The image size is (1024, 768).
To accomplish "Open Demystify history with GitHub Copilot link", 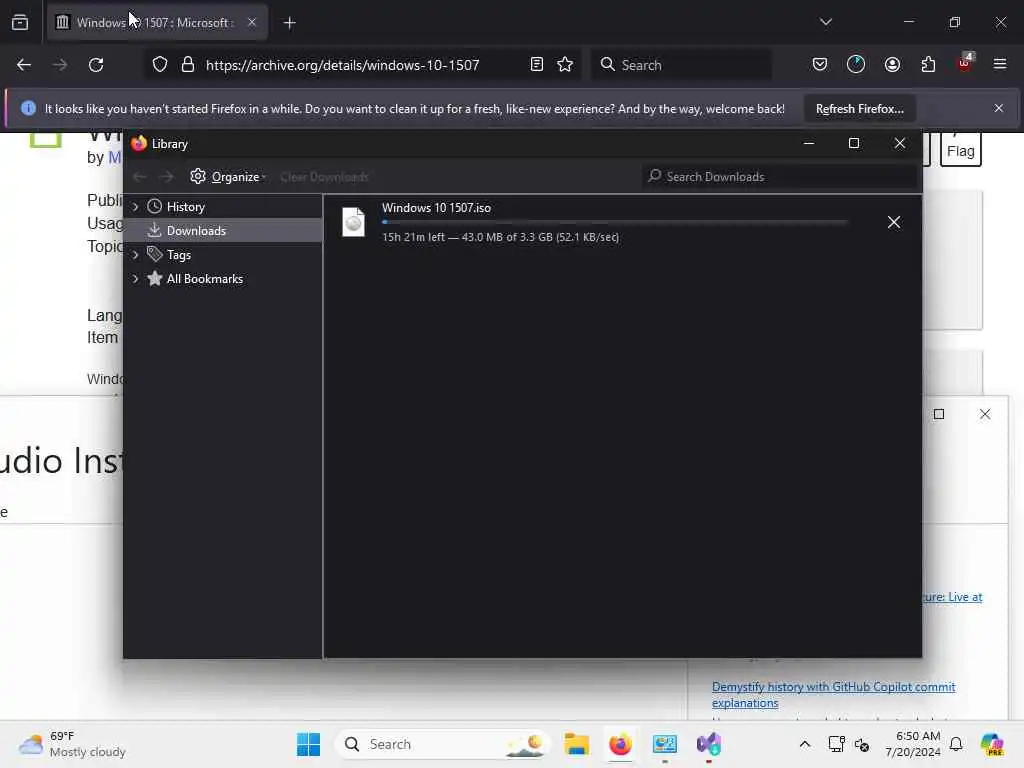I will click(x=833, y=695).
